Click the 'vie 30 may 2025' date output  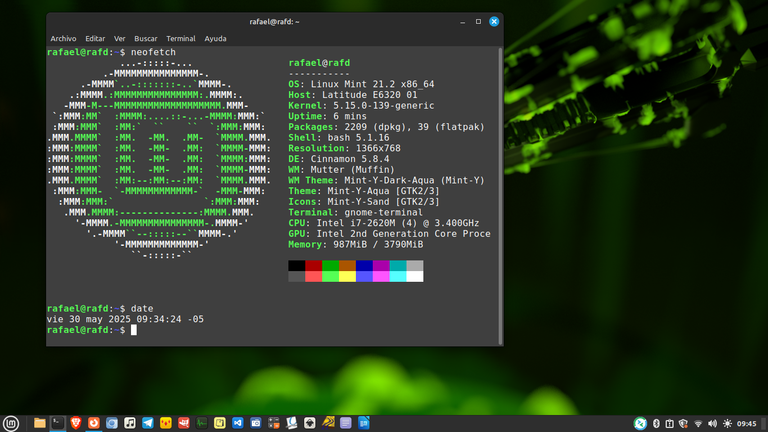[125, 319]
